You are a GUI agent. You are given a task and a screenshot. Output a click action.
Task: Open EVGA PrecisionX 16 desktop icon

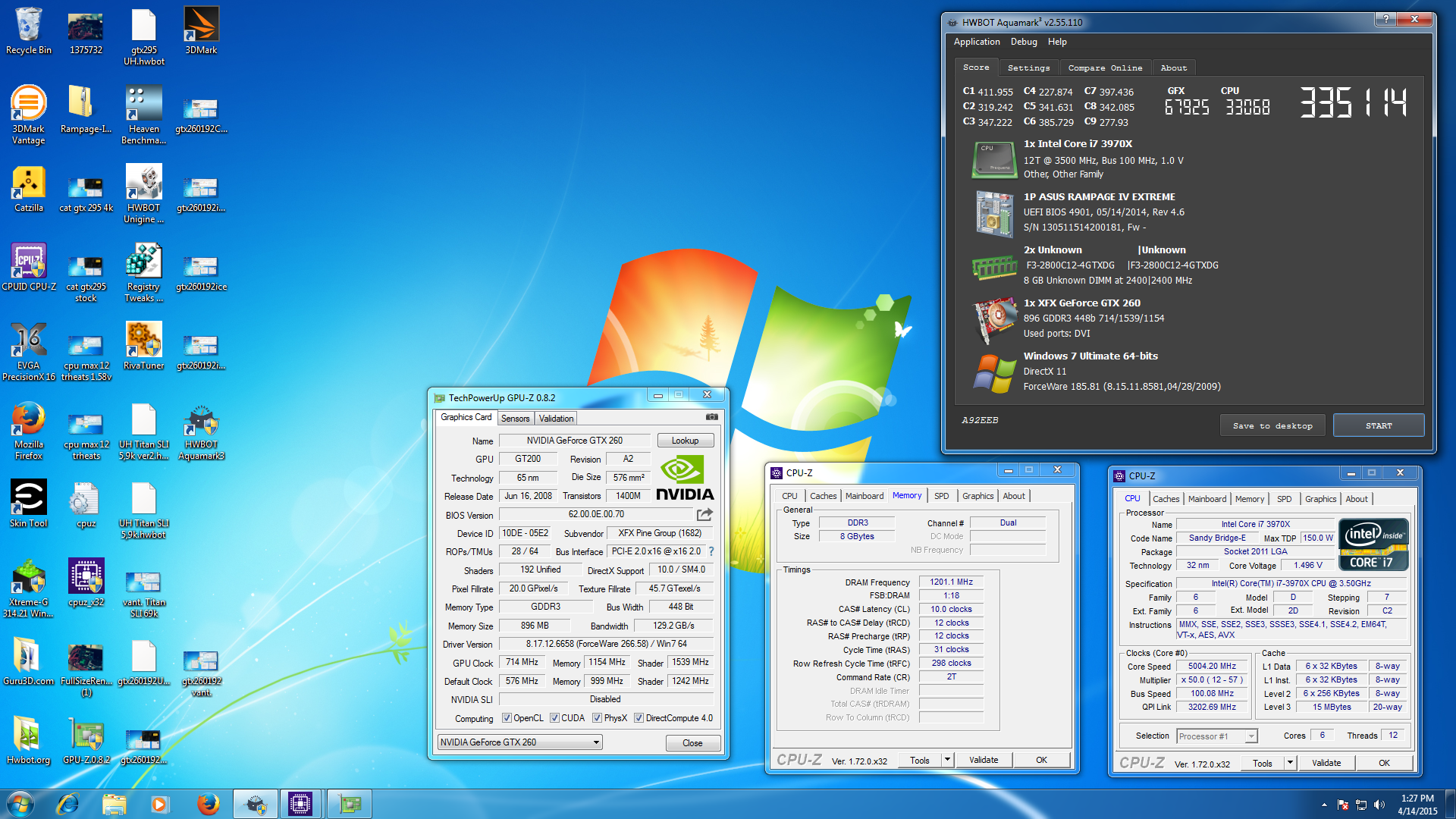click(29, 352)
